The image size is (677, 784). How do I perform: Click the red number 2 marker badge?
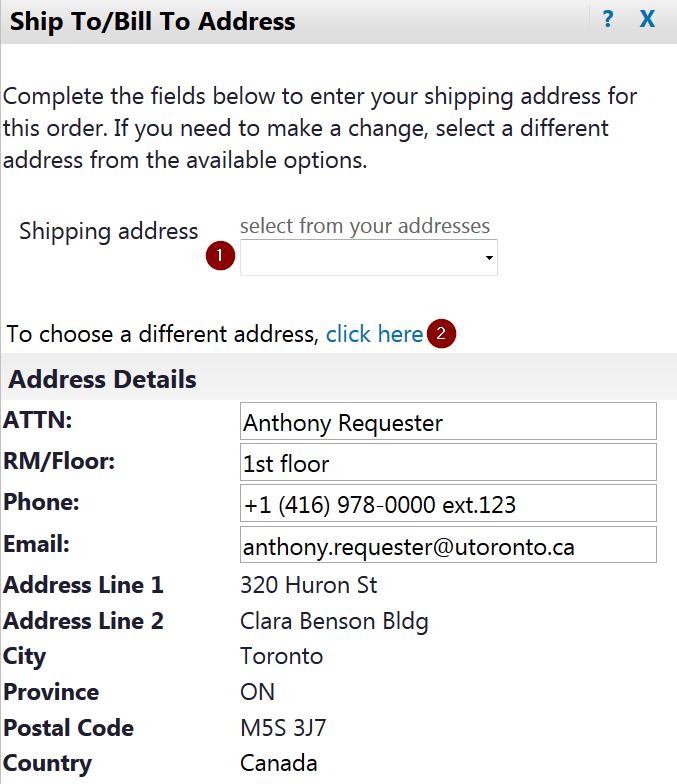click(x=441, y=334)
